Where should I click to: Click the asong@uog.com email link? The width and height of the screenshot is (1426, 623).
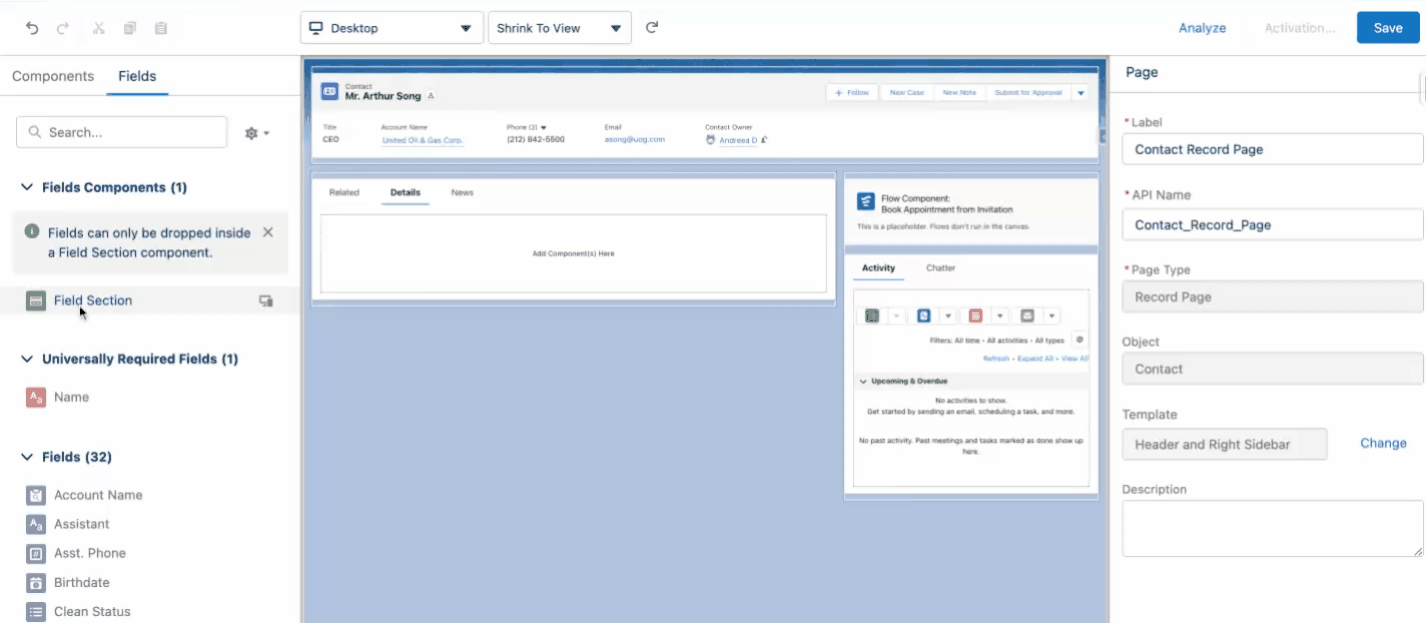pos(634,140)
